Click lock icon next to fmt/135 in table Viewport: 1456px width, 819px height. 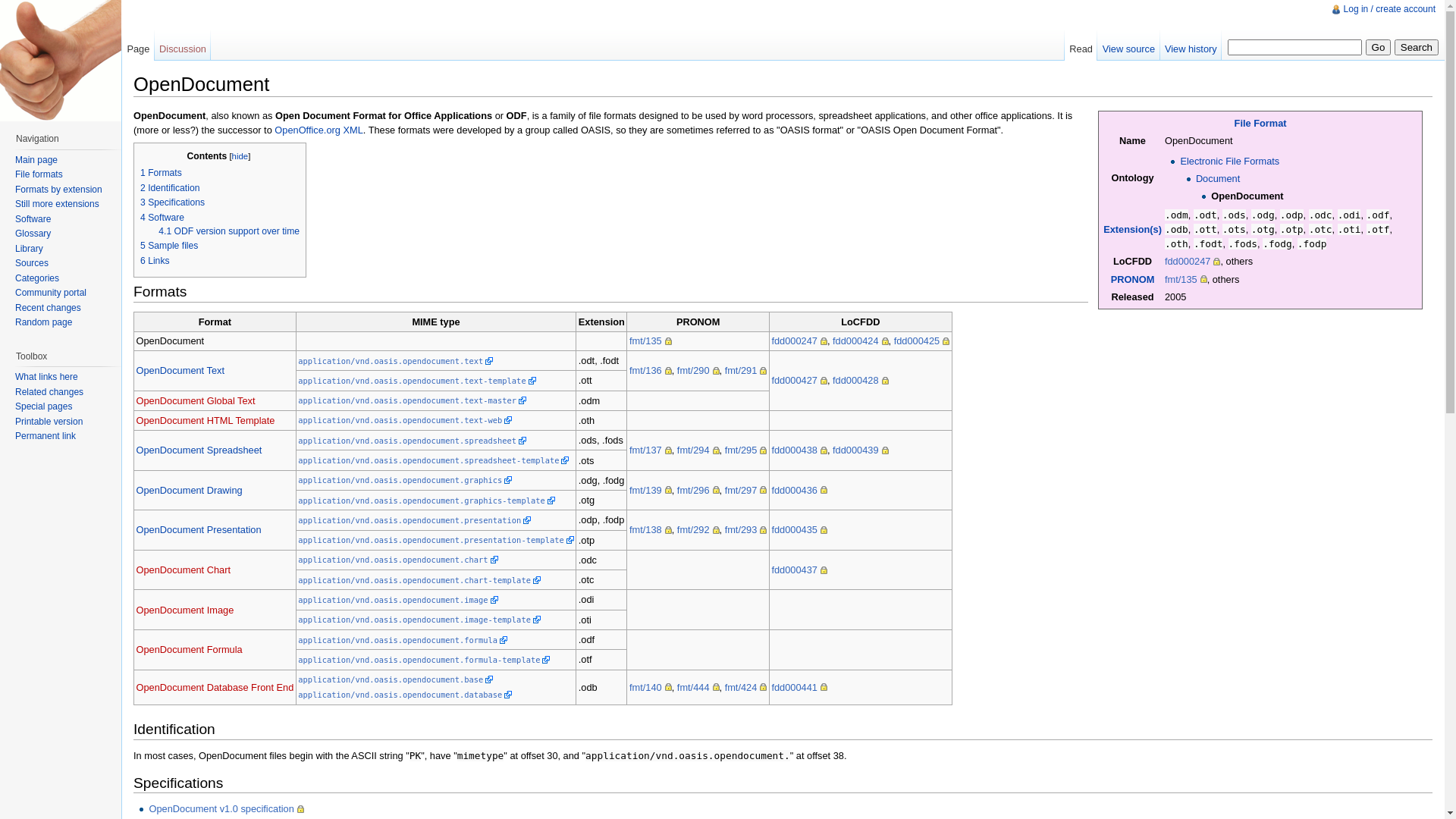pyautogui.click(x=668, y=342)
